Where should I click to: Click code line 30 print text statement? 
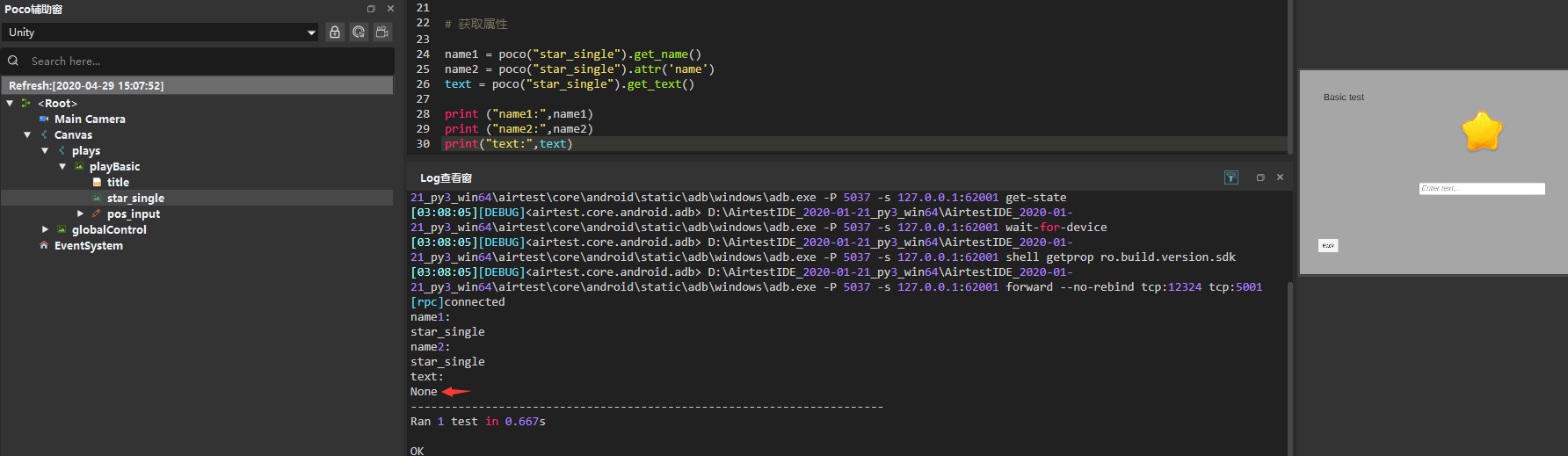coord(509,144)
